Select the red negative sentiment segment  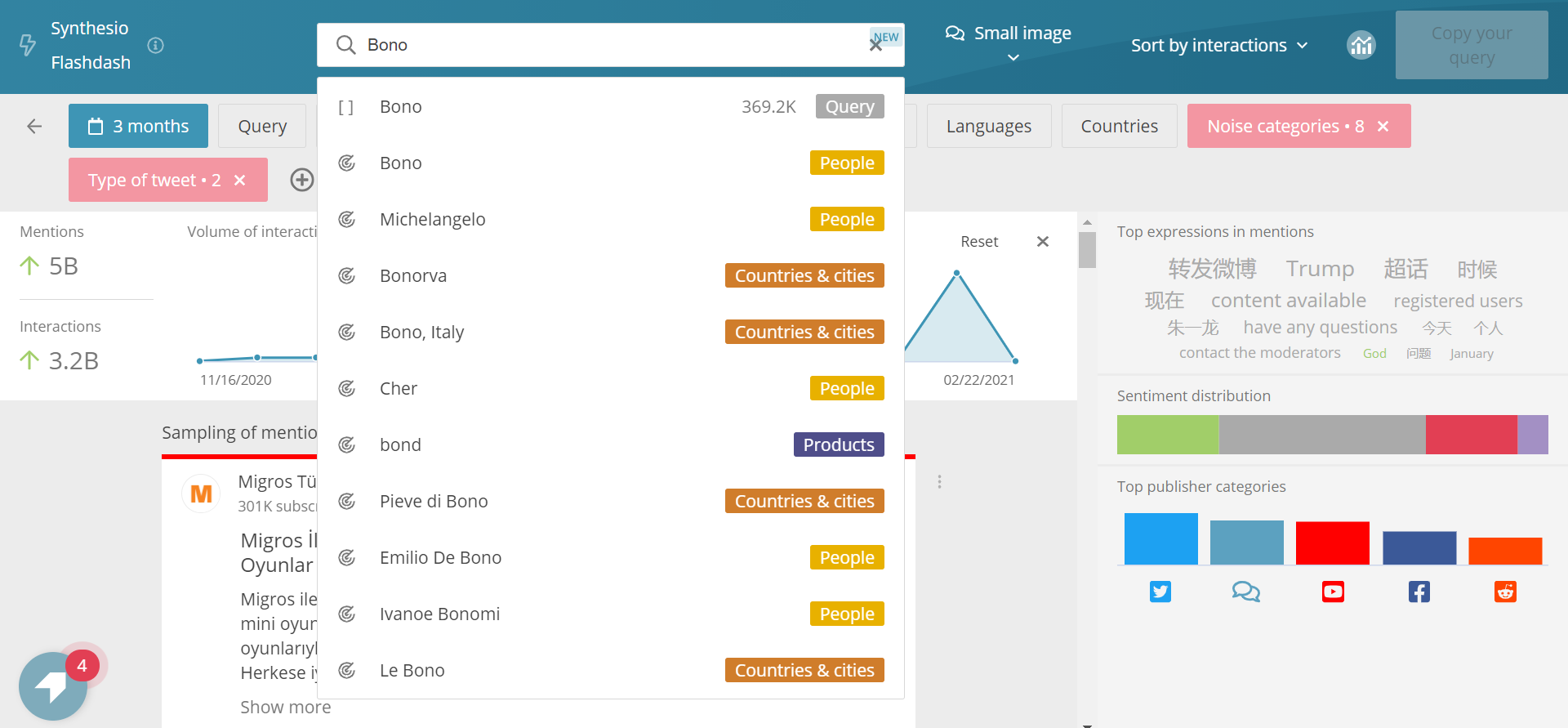1472,435
